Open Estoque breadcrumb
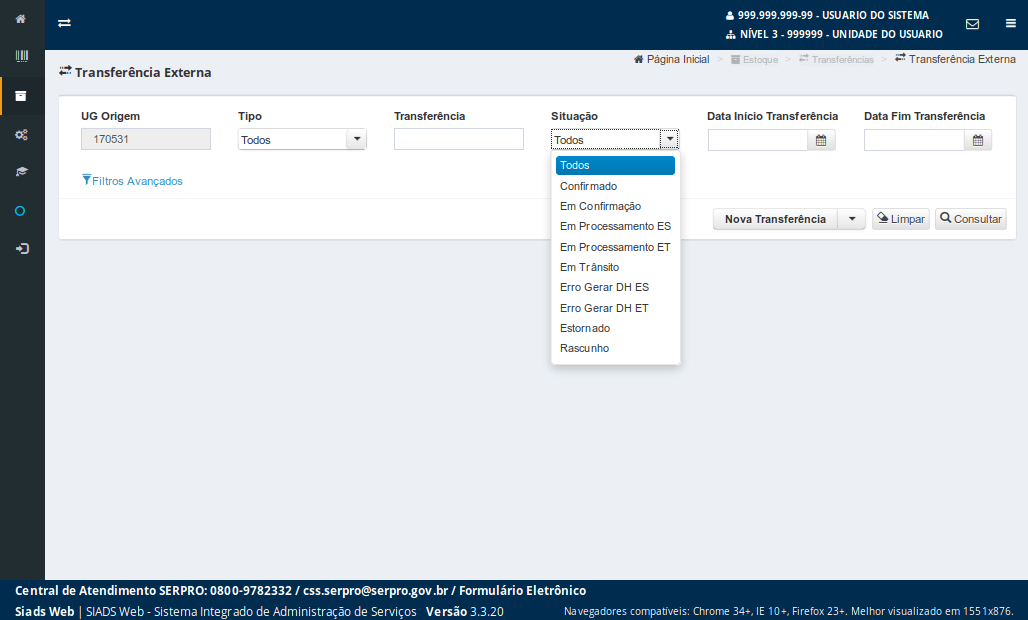Viewport: 1028px width, 620px height. click(755, 60)
